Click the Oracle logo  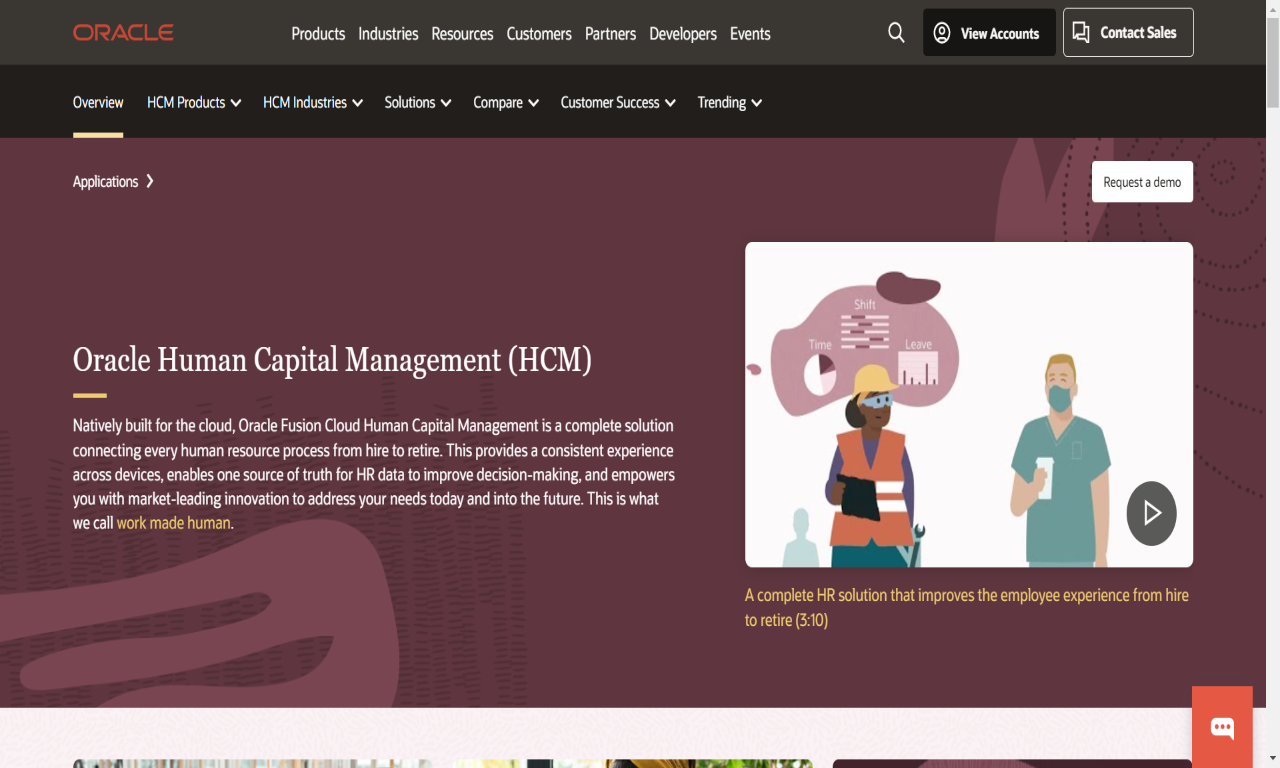tap(123, 33)
